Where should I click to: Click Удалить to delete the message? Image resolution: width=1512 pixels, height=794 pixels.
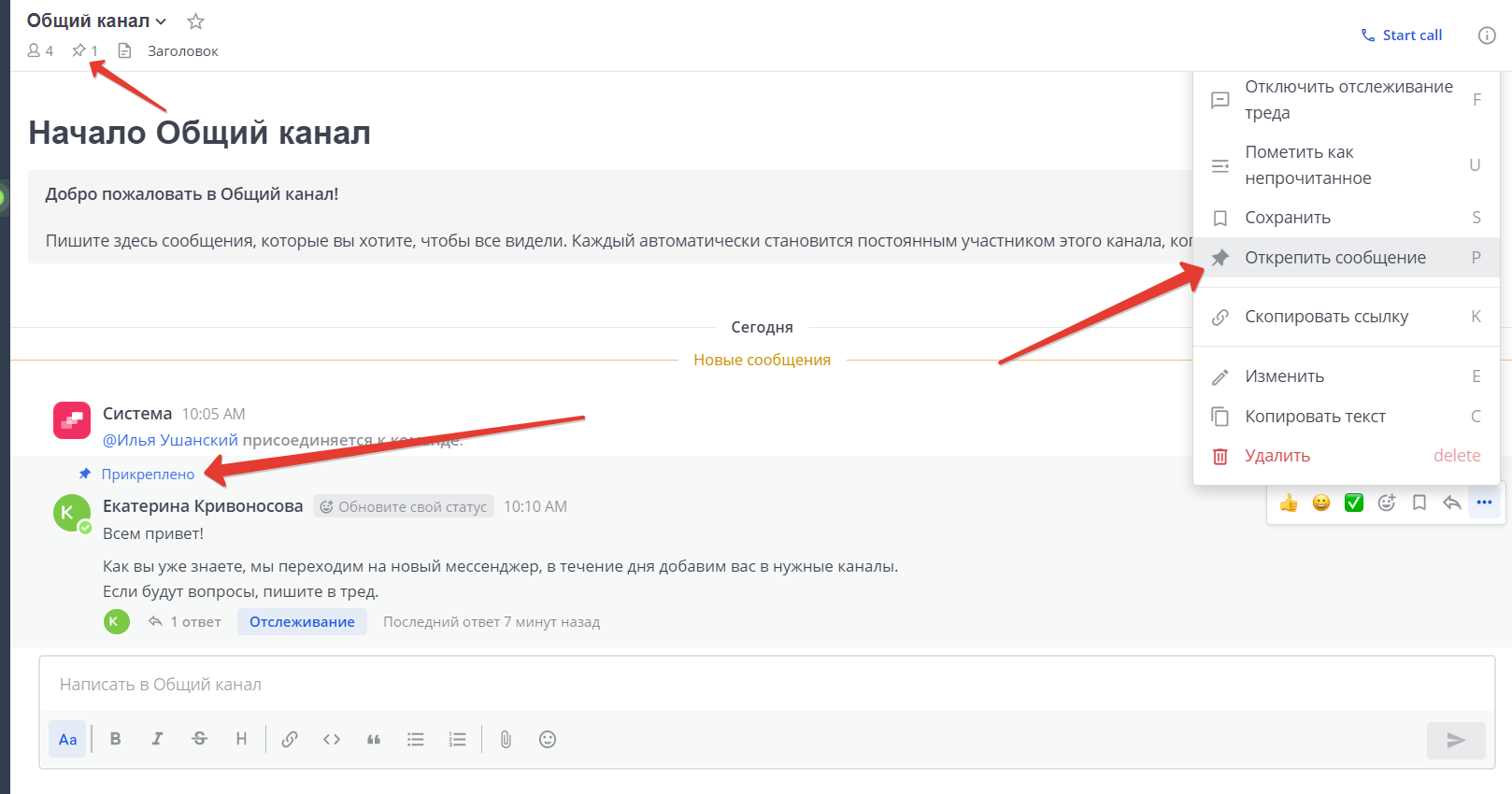(1277, 456)
